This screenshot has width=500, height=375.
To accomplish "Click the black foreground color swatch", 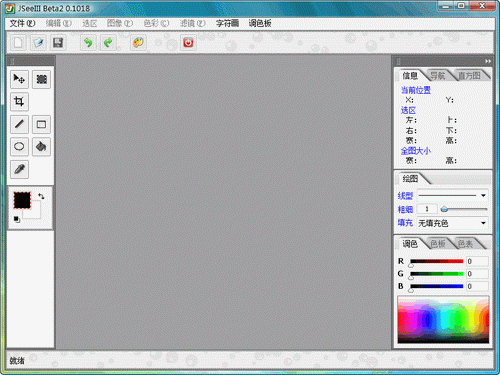I will coord(22,200).
